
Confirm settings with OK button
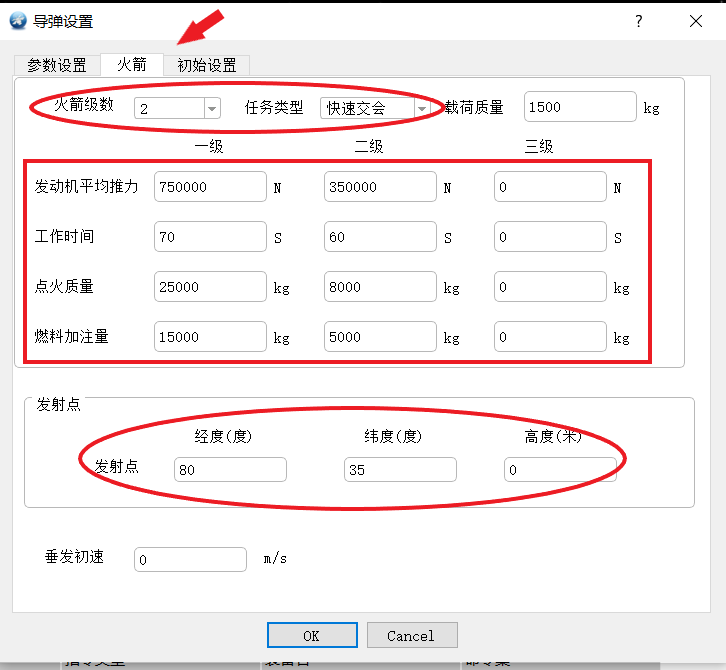(x=312, y=635)
